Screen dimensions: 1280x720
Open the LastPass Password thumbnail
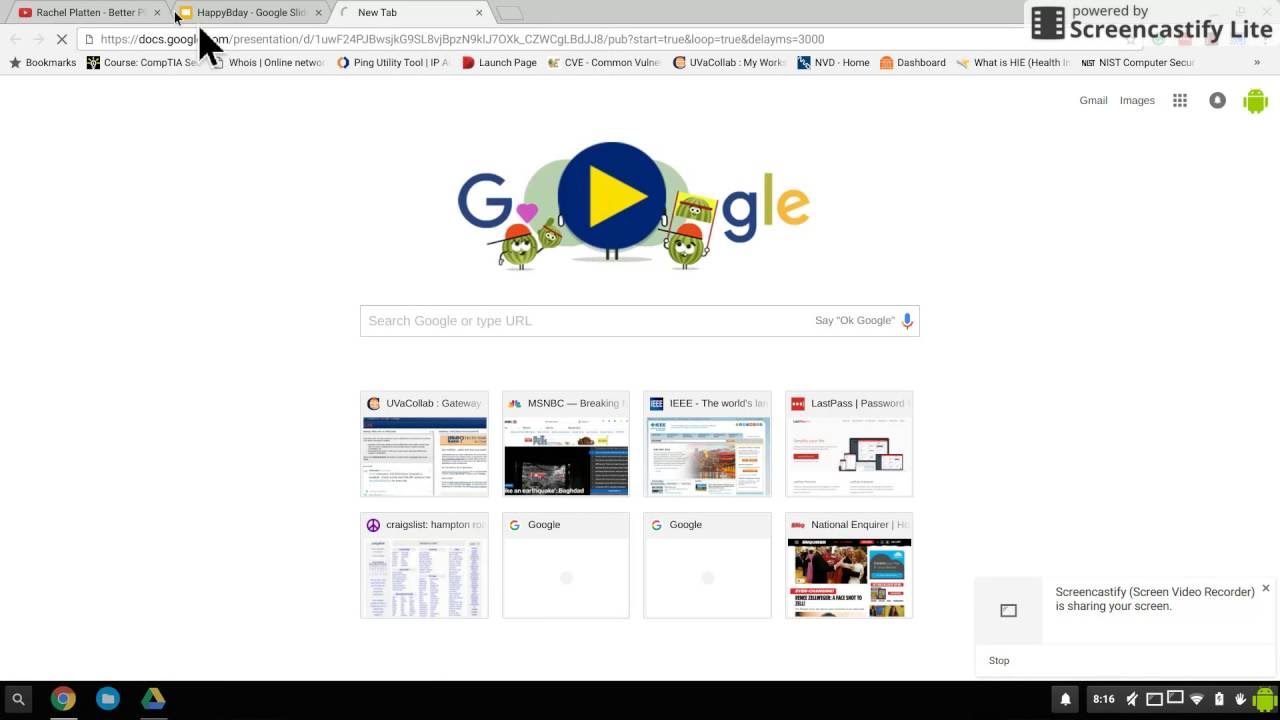tap(849, 444)
